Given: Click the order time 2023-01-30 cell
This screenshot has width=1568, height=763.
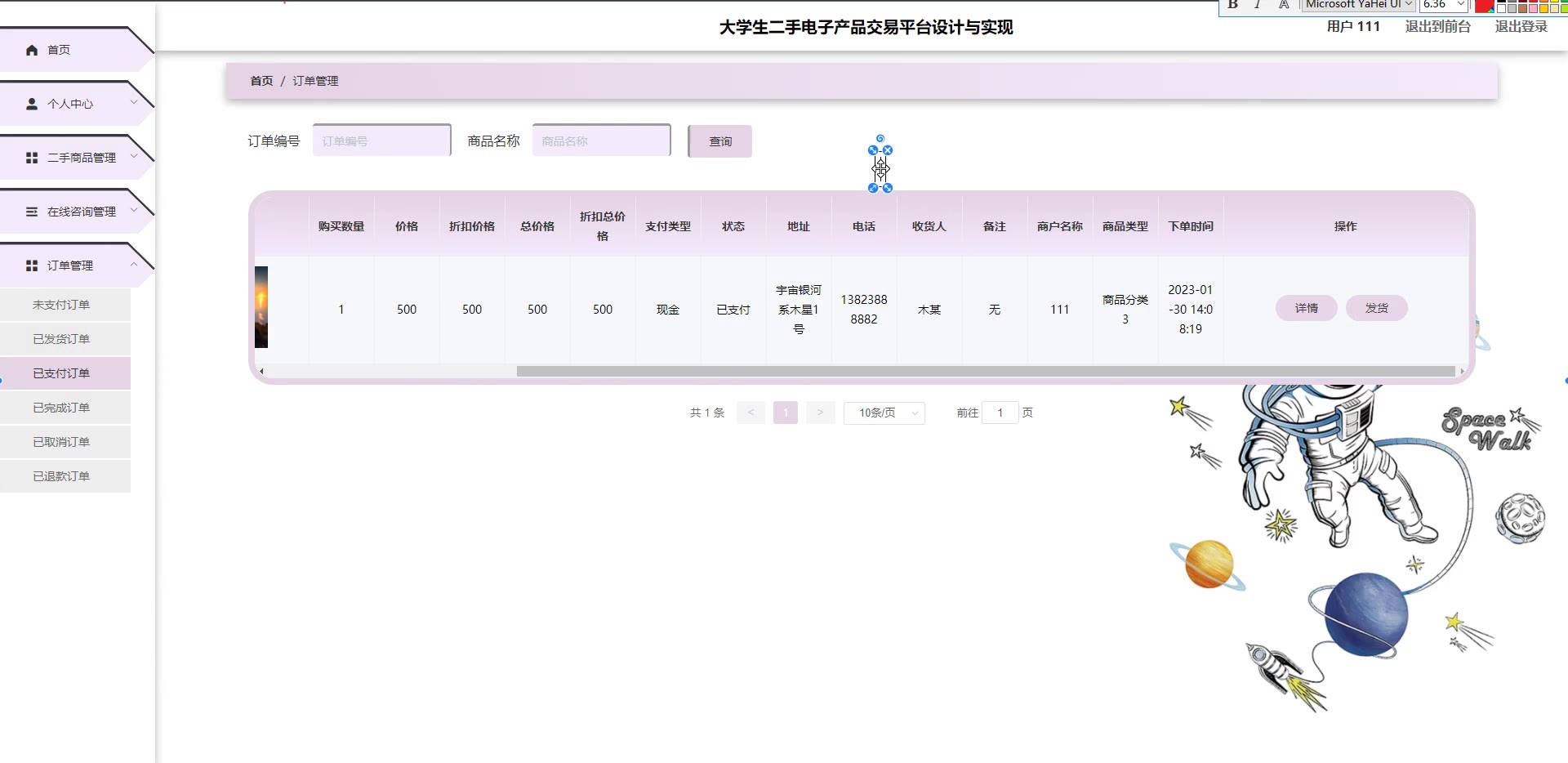Looking at the screenshot, I should pos(1191,310).
